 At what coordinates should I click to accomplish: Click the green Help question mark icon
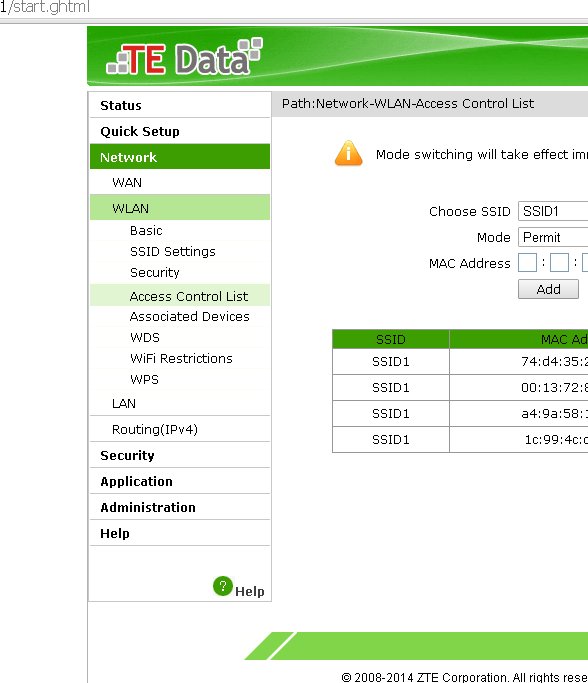click(223, 586)
